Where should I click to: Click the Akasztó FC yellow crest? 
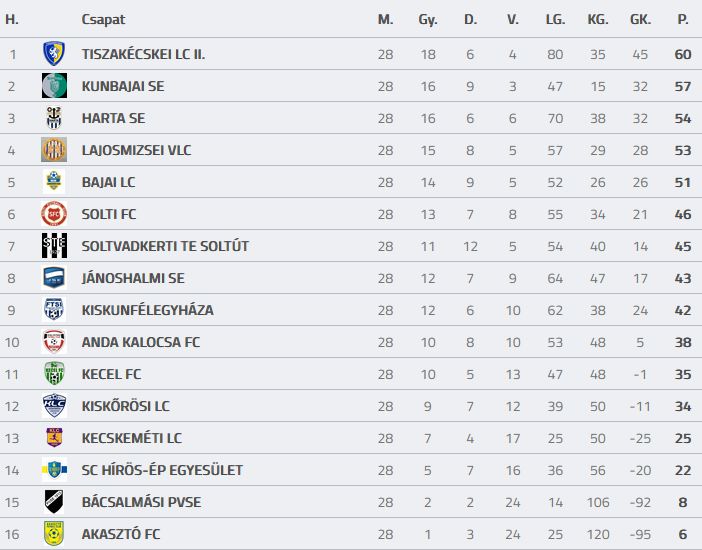[54, 533]
